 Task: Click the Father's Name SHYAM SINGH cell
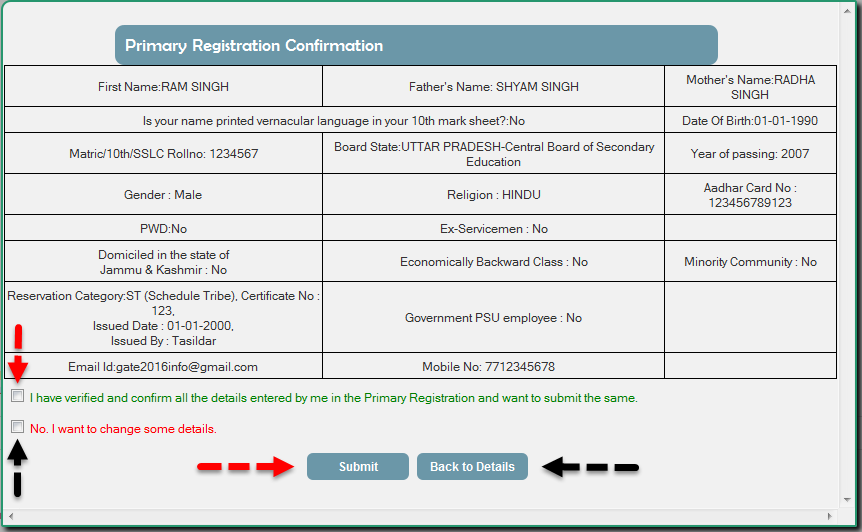(493, 87)
